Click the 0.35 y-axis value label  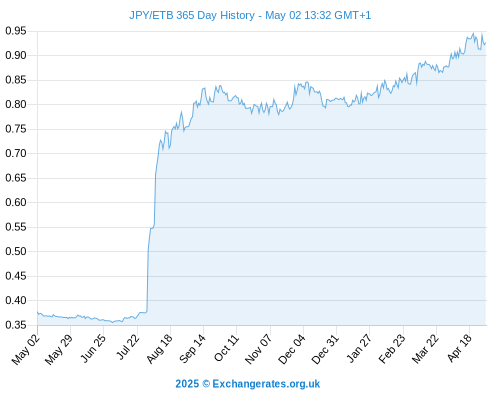pos(16,325)
